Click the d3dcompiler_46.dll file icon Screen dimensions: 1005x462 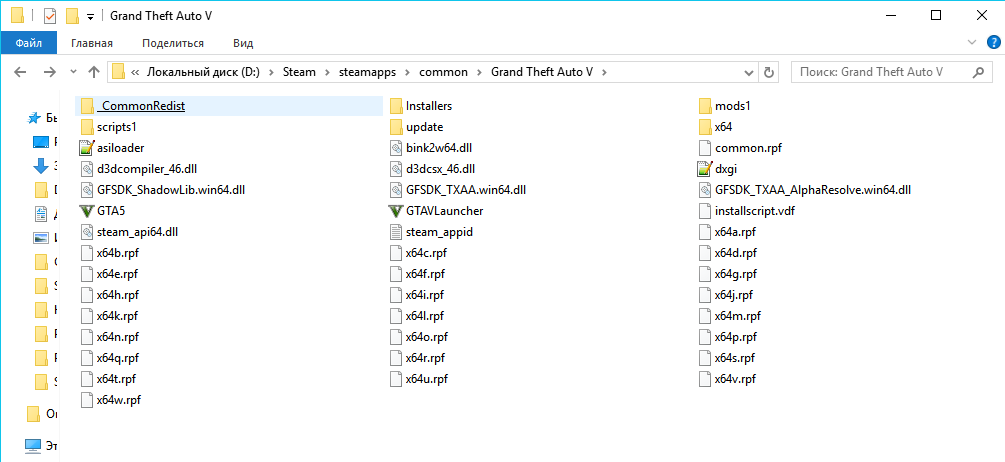click(87, 169)
